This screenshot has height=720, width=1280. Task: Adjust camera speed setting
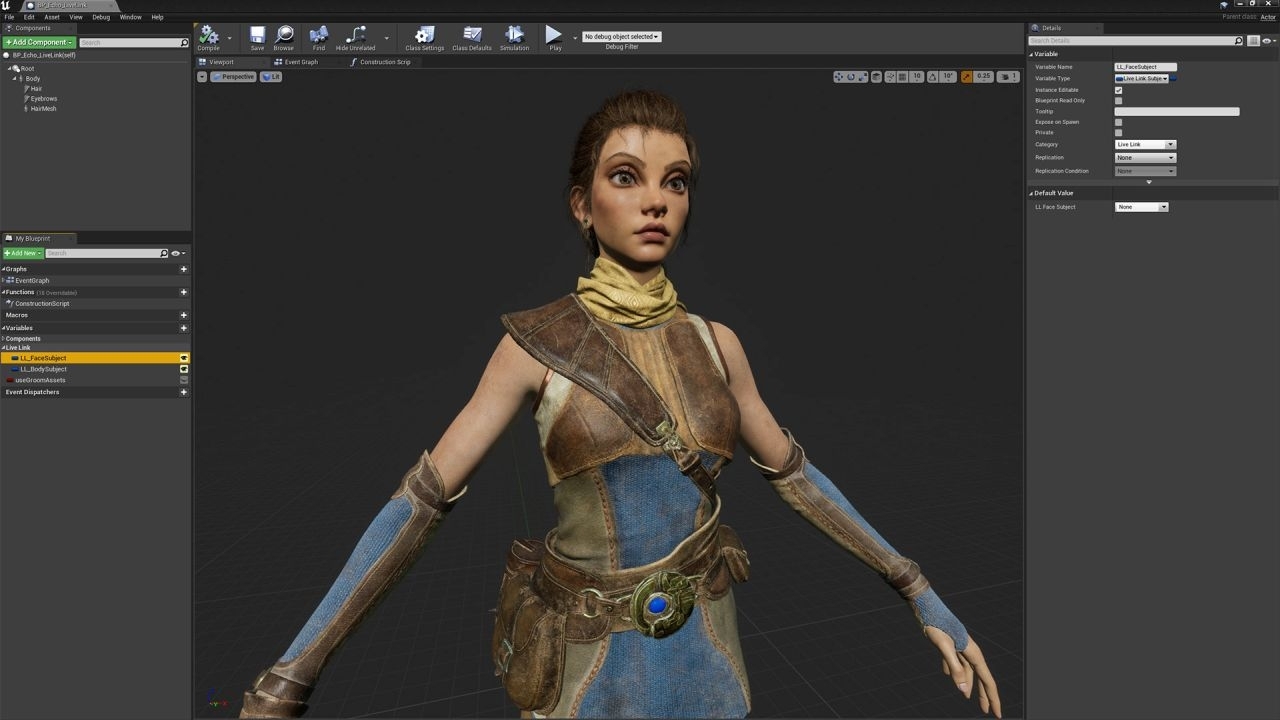[1008, 77]
